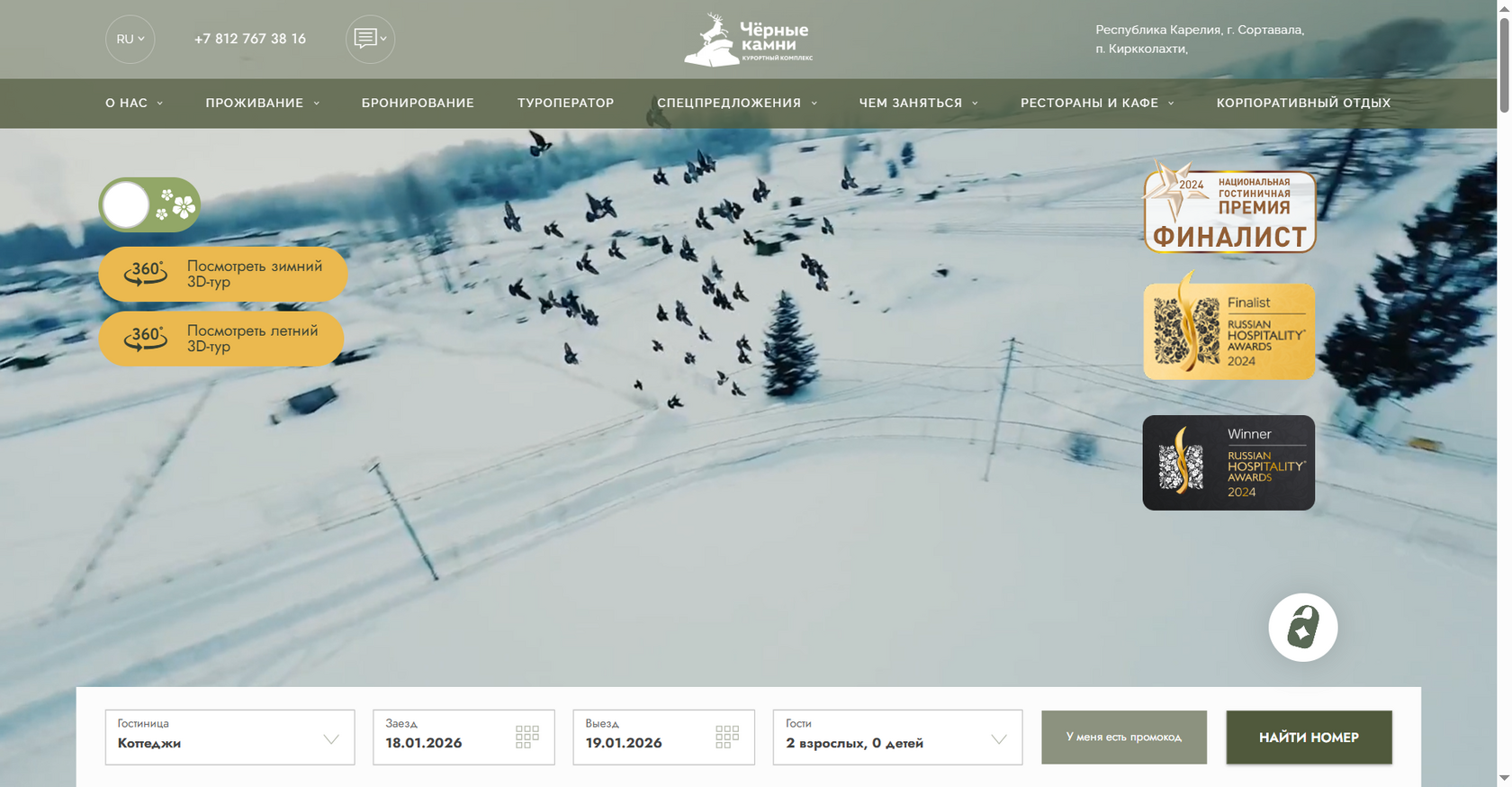Click the Чёрные камни deer logo
The image size is (1512, 787).
(x=748, y=40)
